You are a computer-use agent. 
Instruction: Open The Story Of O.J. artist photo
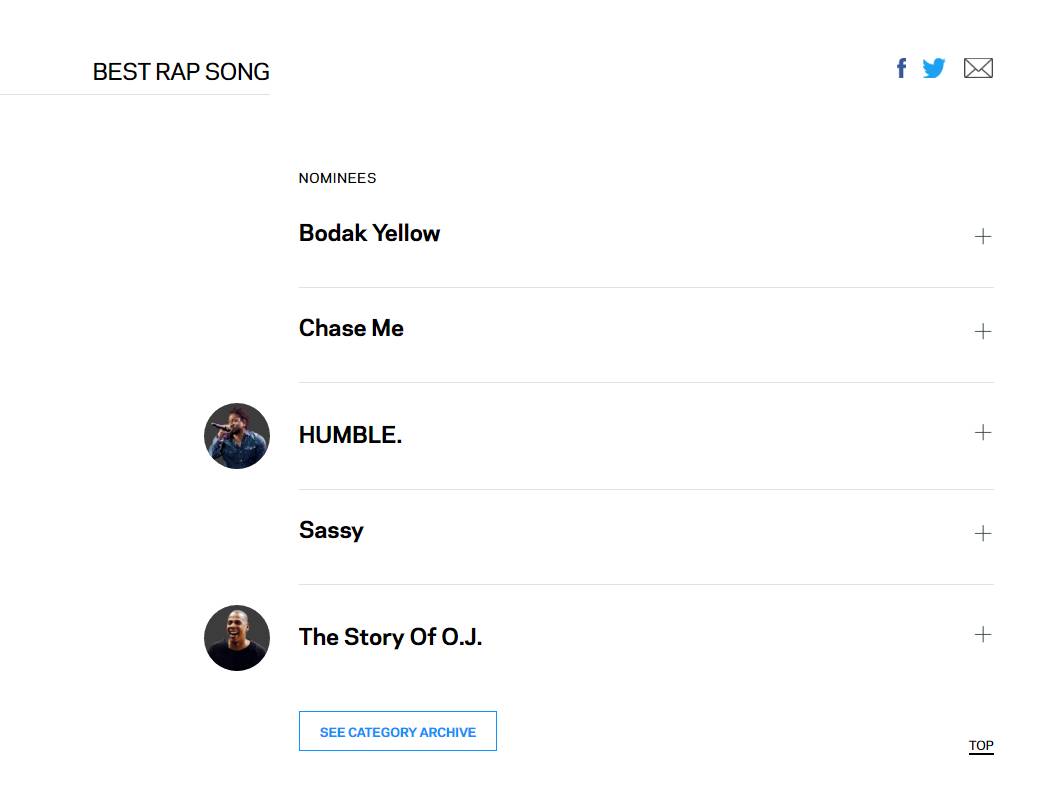tap(237, 638)
